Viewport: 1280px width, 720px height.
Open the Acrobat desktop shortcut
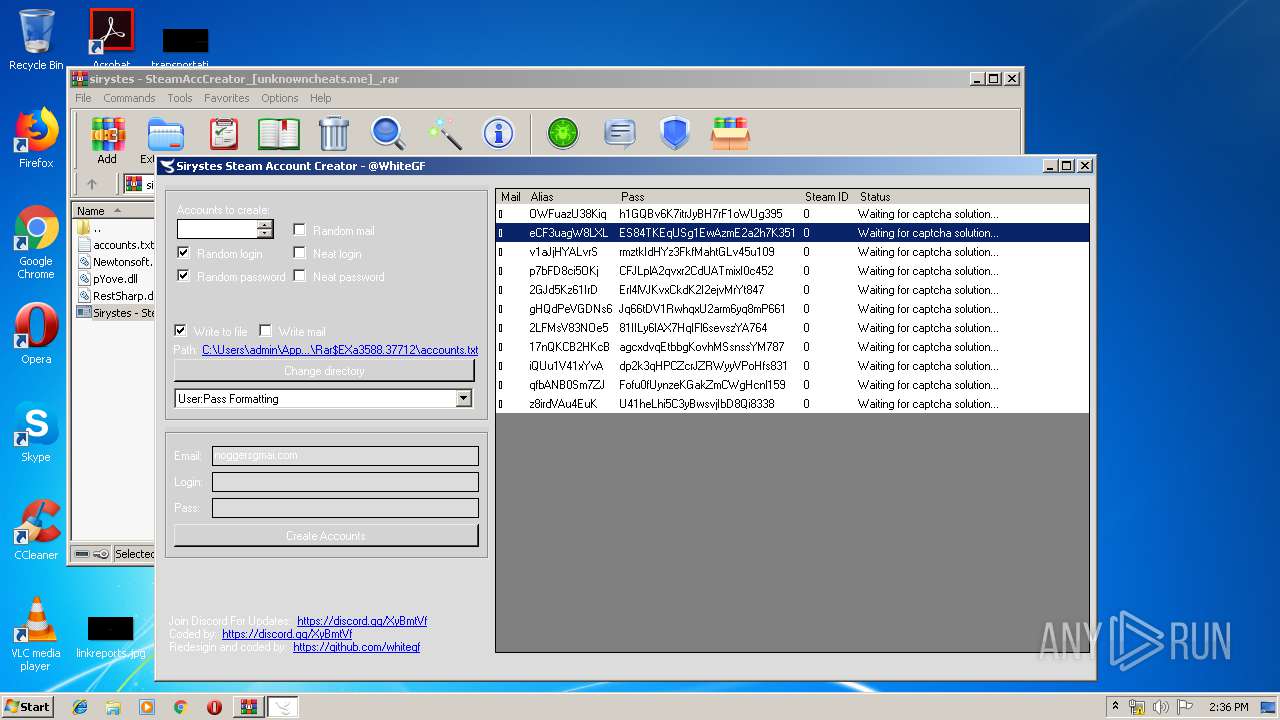[111, 40]
